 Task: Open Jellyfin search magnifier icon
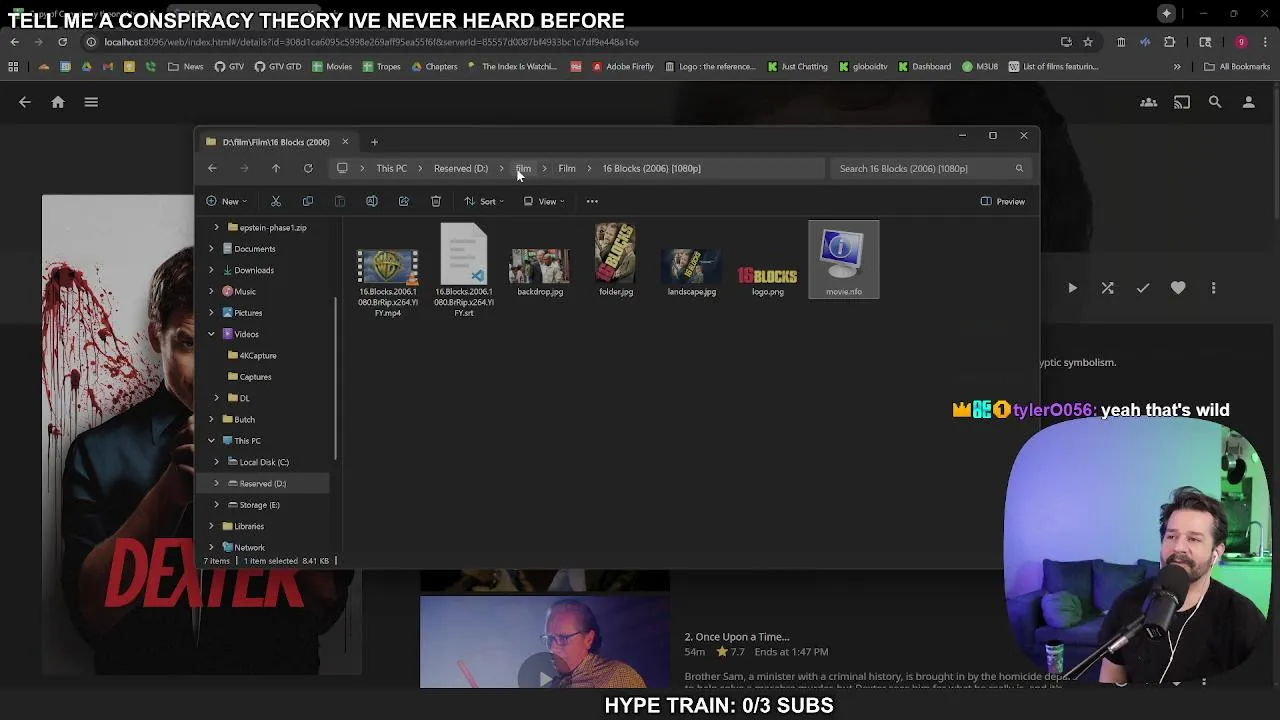1215,102
